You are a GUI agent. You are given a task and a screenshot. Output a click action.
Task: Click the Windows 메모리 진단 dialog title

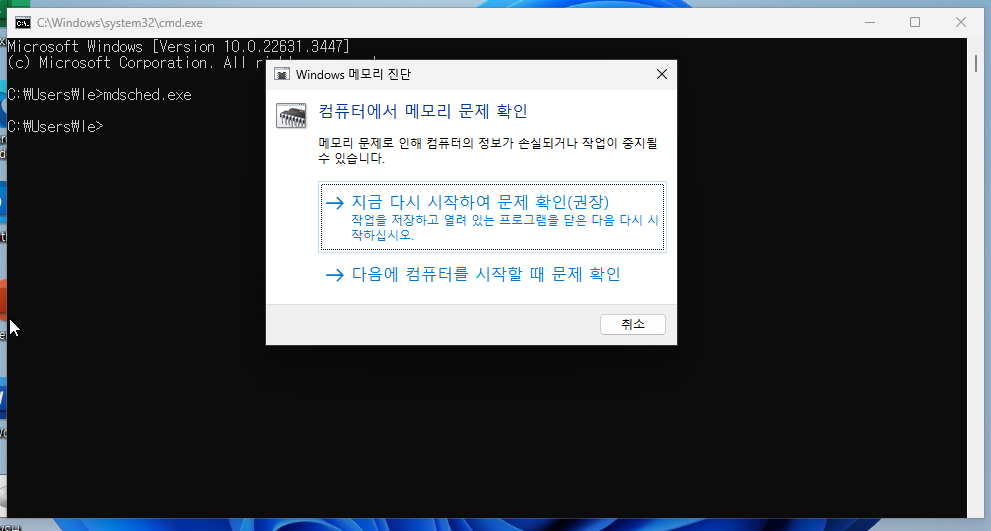click(353, 75)
